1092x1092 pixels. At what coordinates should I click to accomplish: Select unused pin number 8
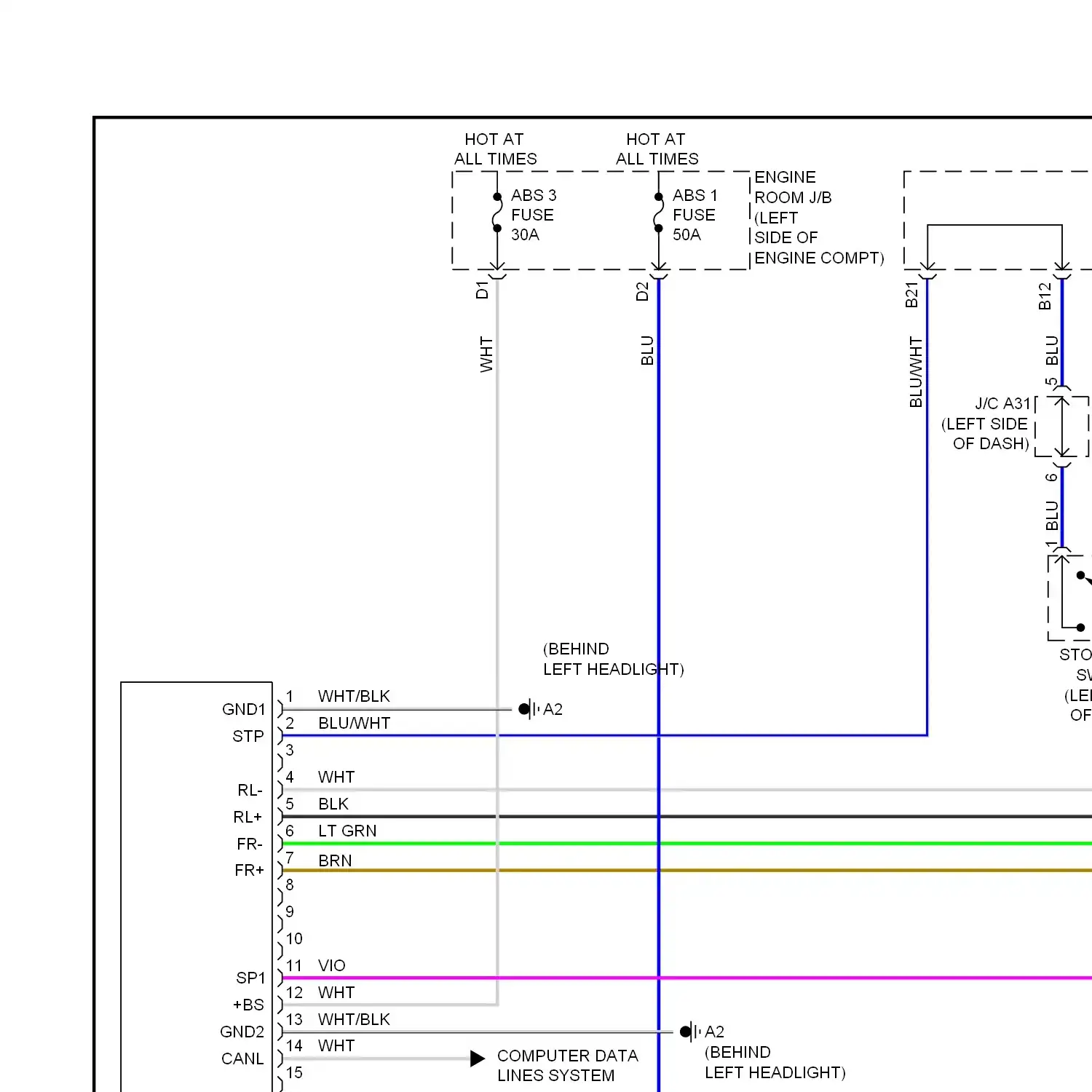click(290, 885)
